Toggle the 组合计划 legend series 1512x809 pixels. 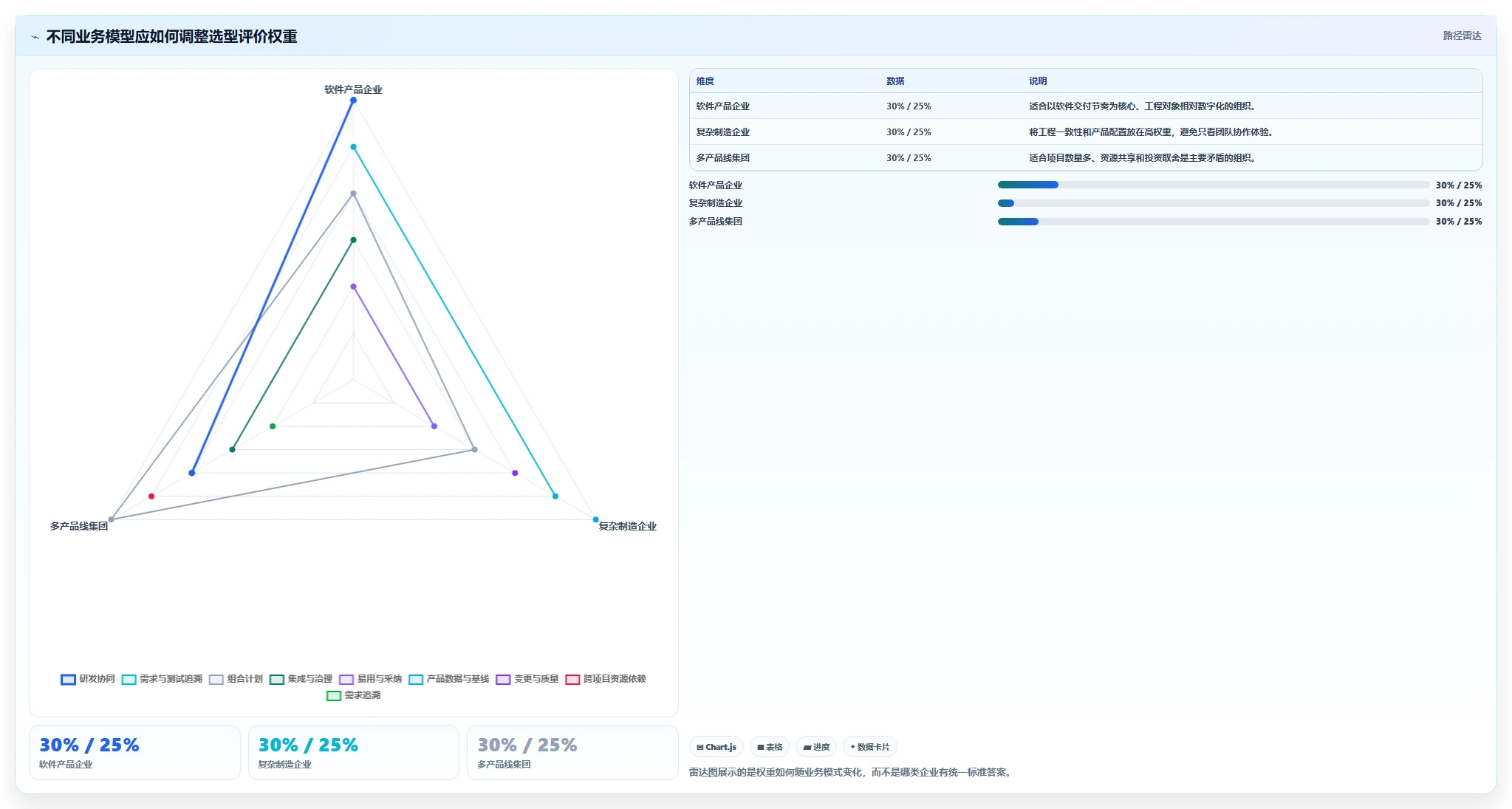[236, 679]
